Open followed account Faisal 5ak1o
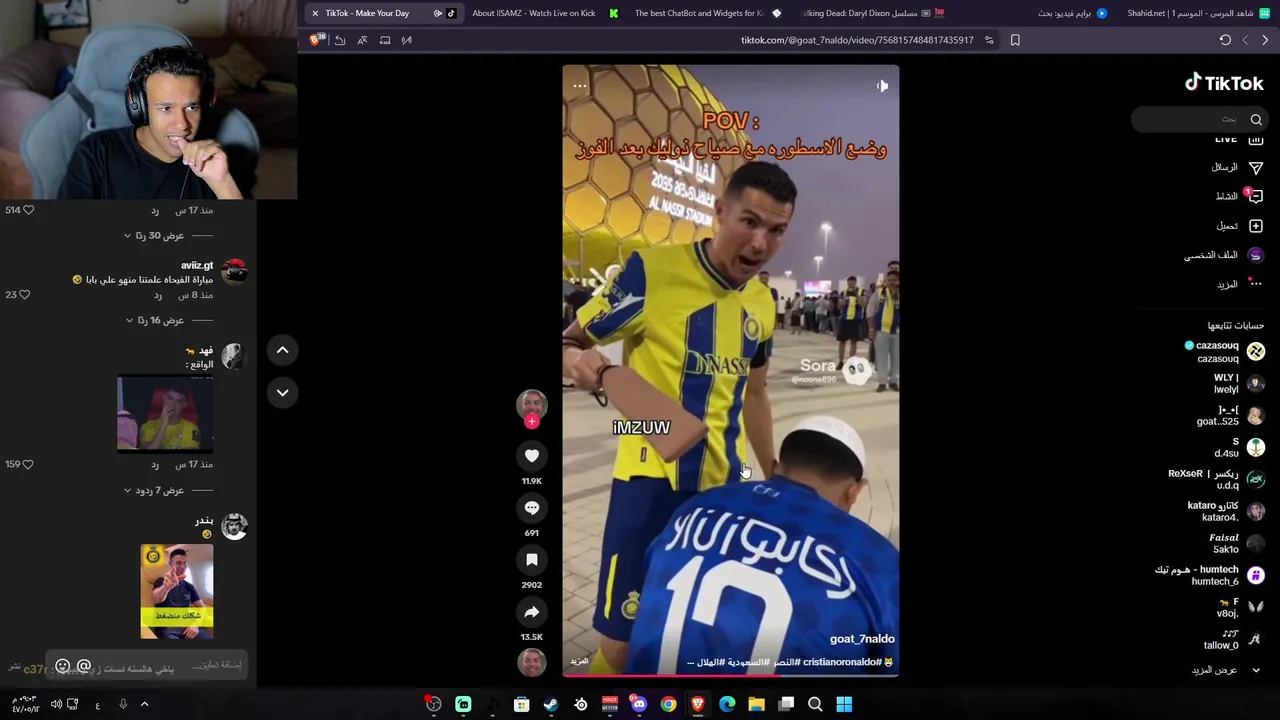This screenshot has width=1280, height=720. point(1236,543)
